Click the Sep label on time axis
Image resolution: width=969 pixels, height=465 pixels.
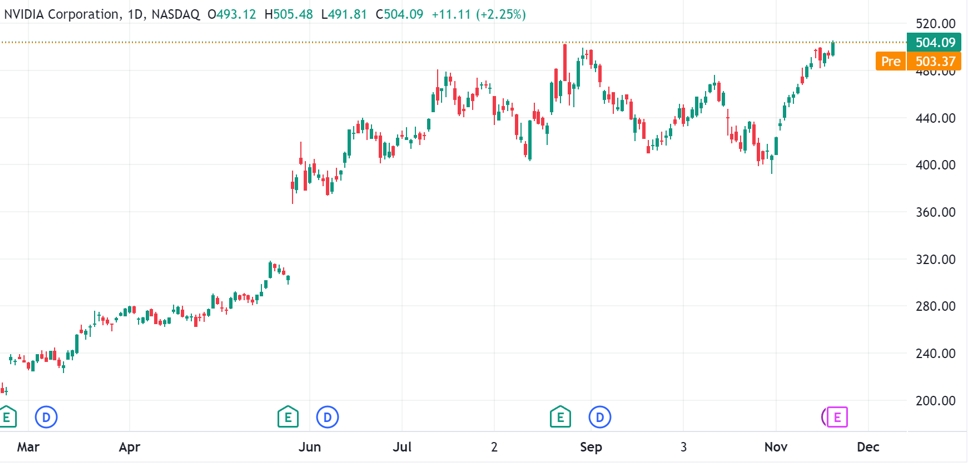click(x=591, y=446)
